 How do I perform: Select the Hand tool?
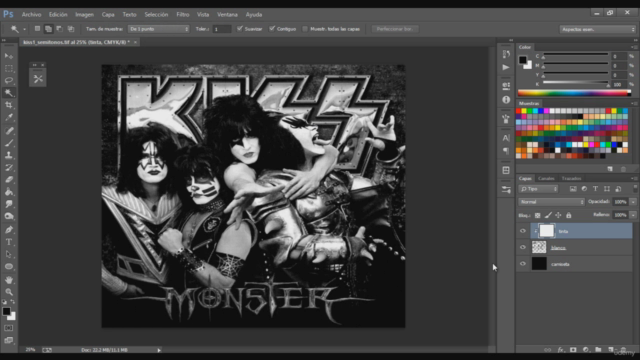pyautogui.click(x=9, y=280)
